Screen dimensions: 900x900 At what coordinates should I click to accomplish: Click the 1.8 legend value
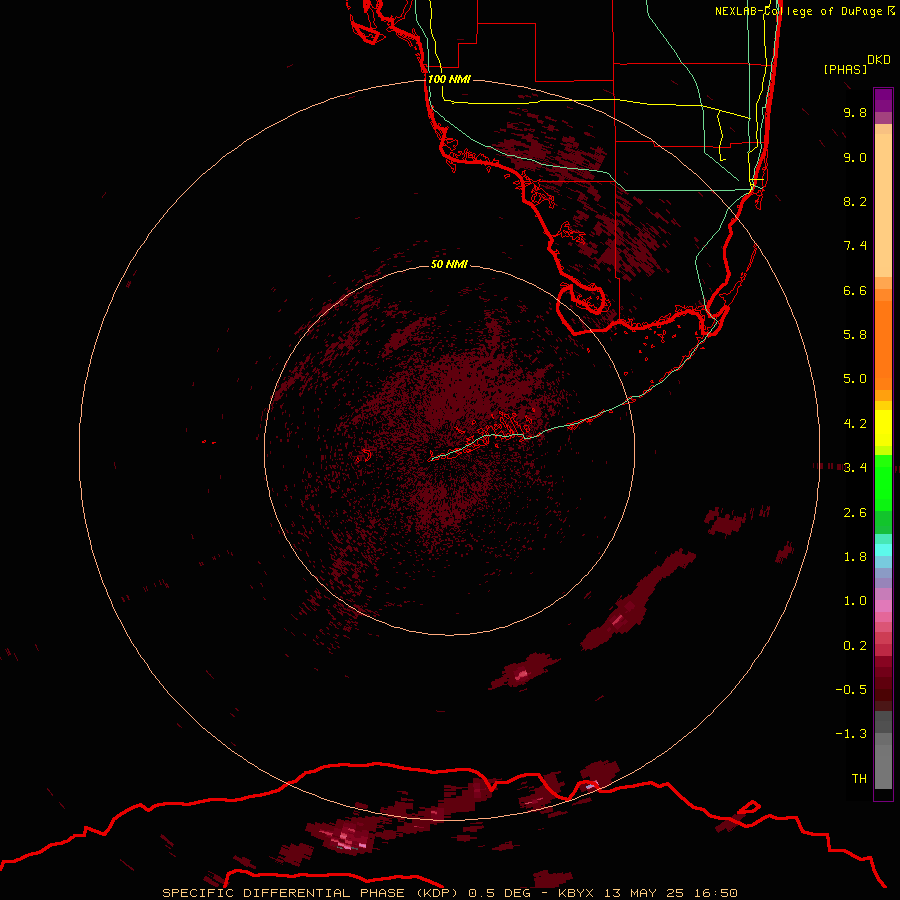pyautogui.click(x=855, y=557)
